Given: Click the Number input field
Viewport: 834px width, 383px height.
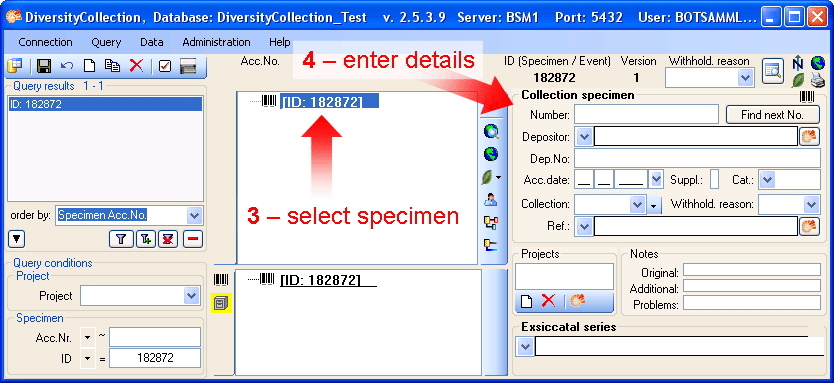Looking at the screenshot, I should 646,114.
